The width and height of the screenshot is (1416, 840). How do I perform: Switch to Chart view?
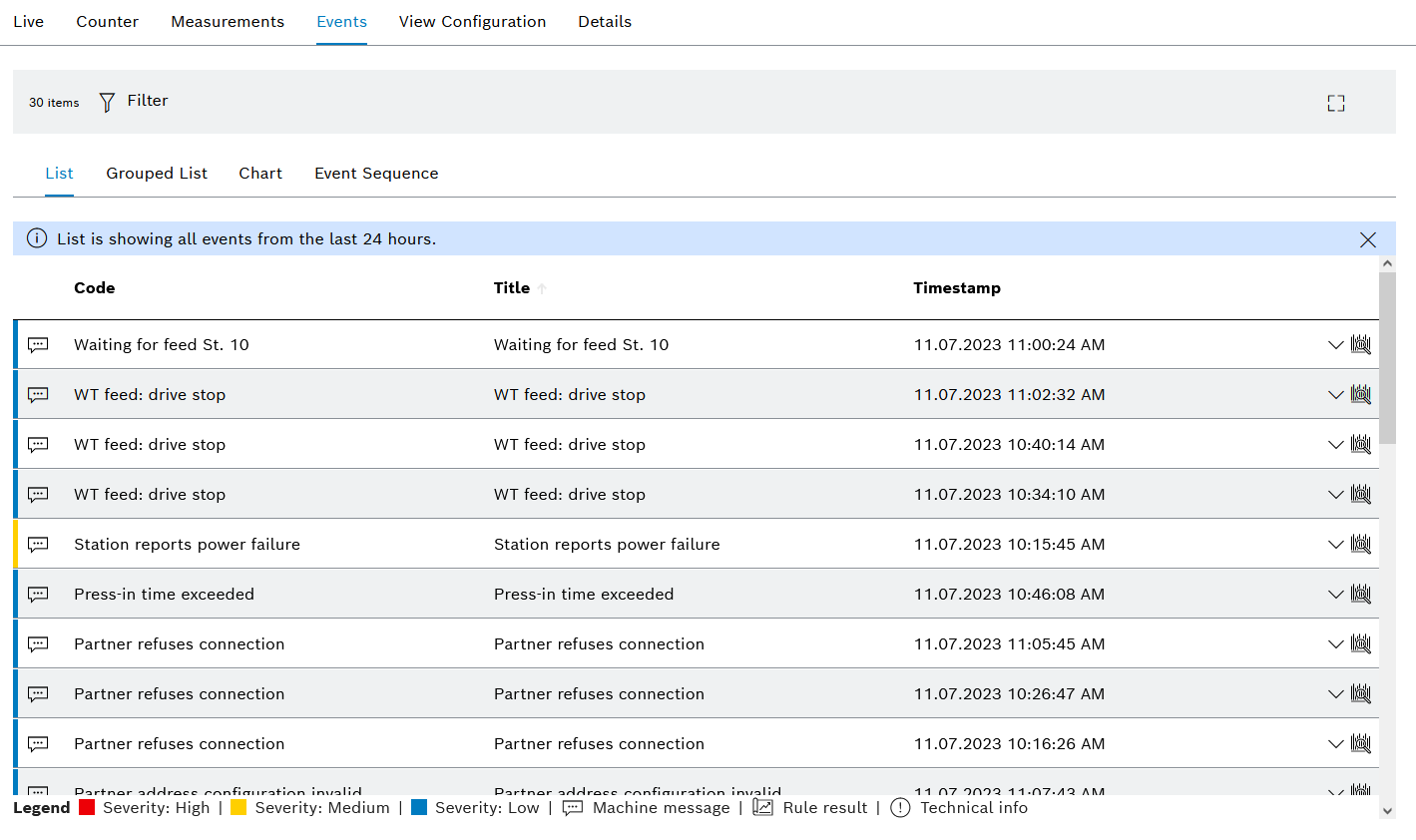260,174
